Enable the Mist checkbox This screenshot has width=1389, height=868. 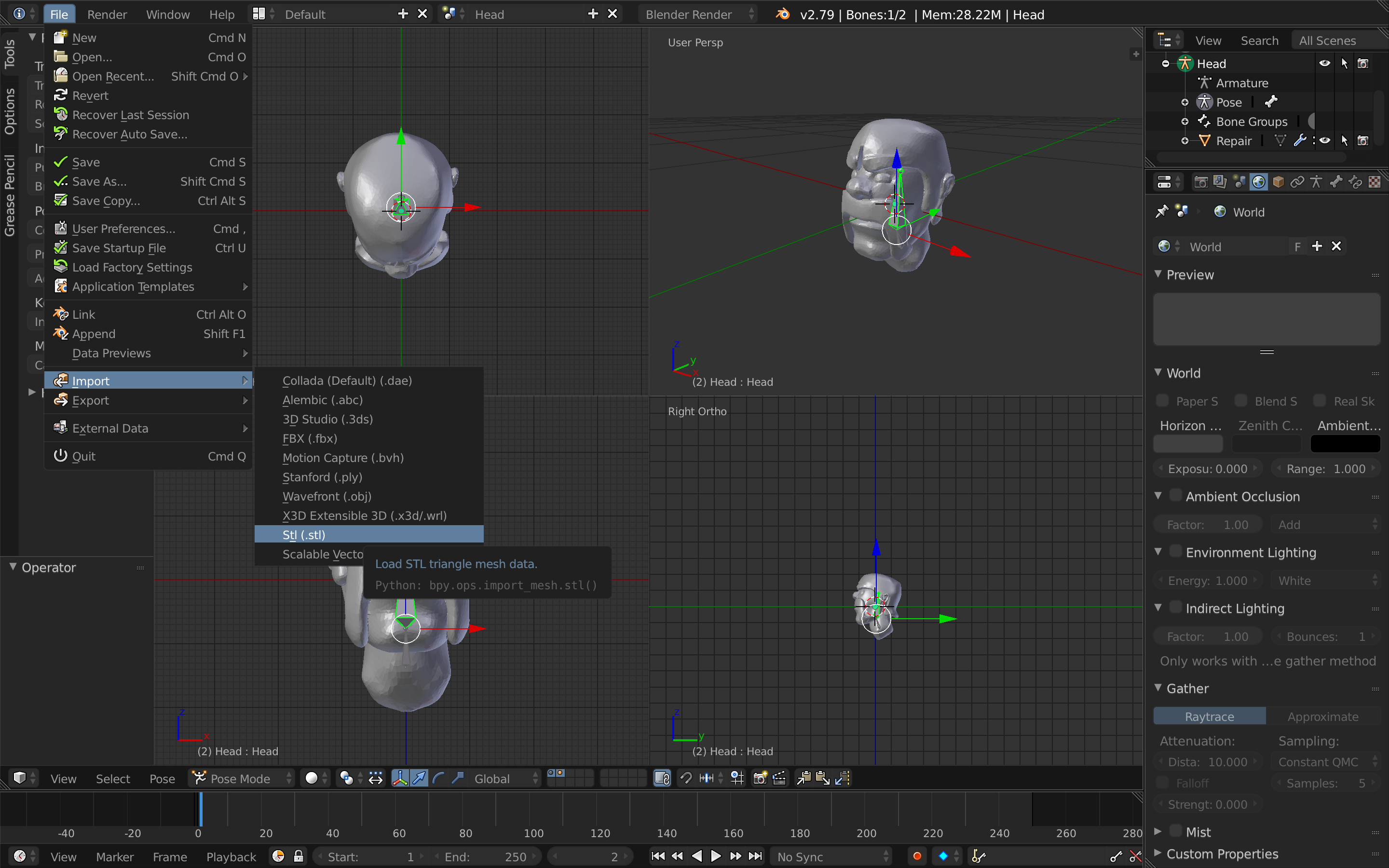tap(1176, 831)
